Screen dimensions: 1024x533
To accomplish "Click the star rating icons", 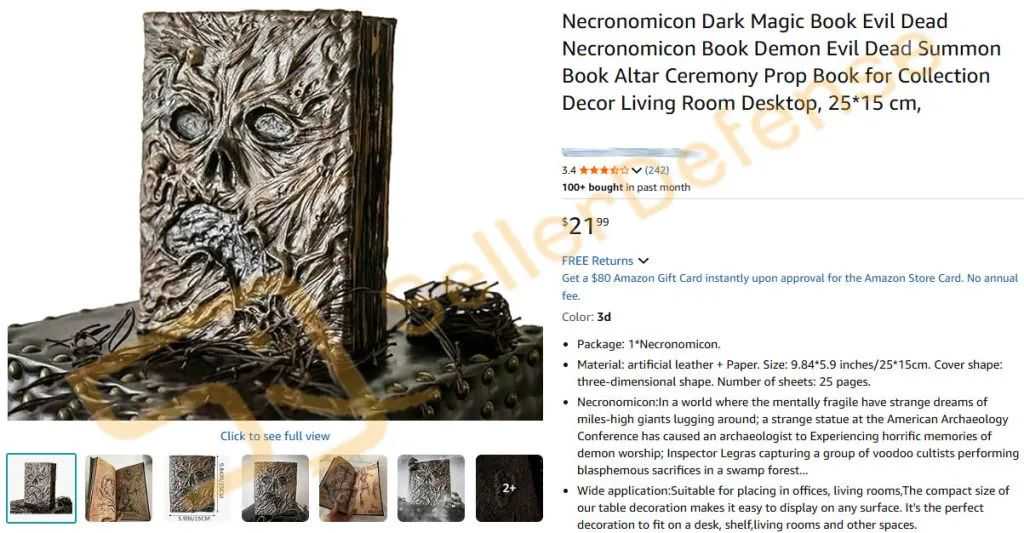I will pyautogui.click(x=603, y=170).
